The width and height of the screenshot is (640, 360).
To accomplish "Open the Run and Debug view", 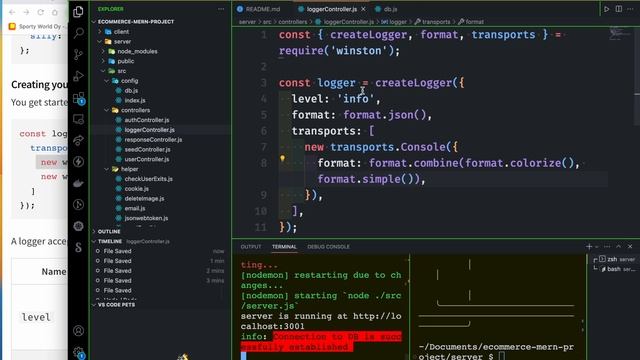I will [78, 76].
